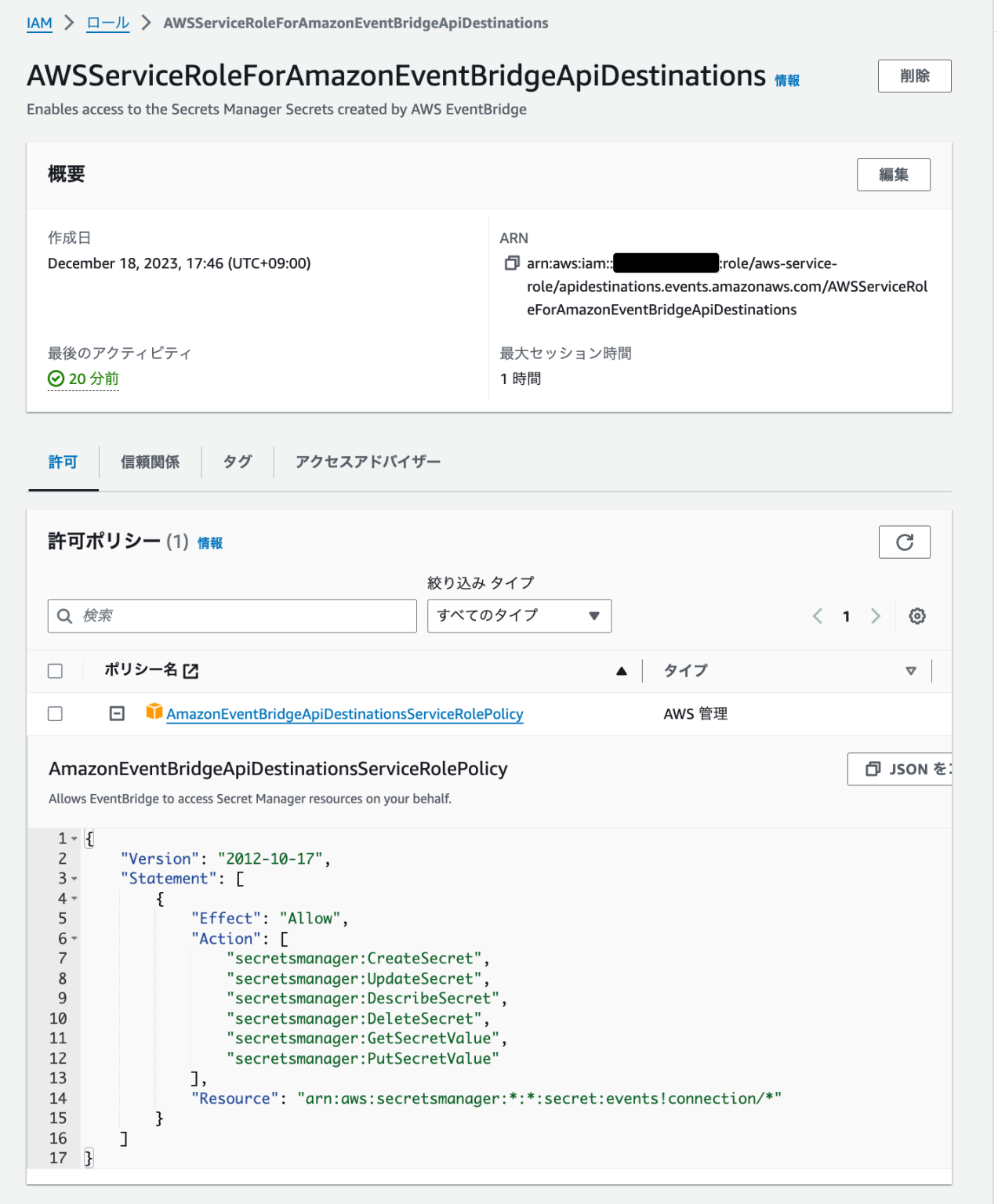This screenshot has width=998, height=1204.
Task: Click inside the 検索 policy search field
Action: pyautogui.click(x=231, y=616)
